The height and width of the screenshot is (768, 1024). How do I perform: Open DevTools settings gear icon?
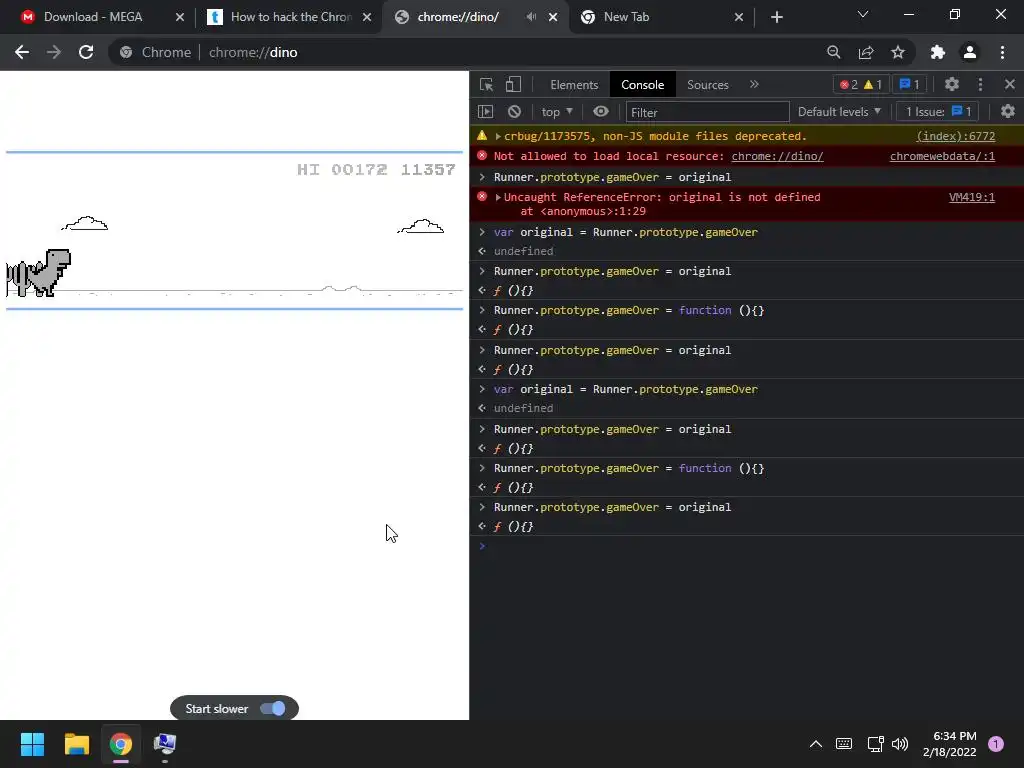click(x=952, y=84)
